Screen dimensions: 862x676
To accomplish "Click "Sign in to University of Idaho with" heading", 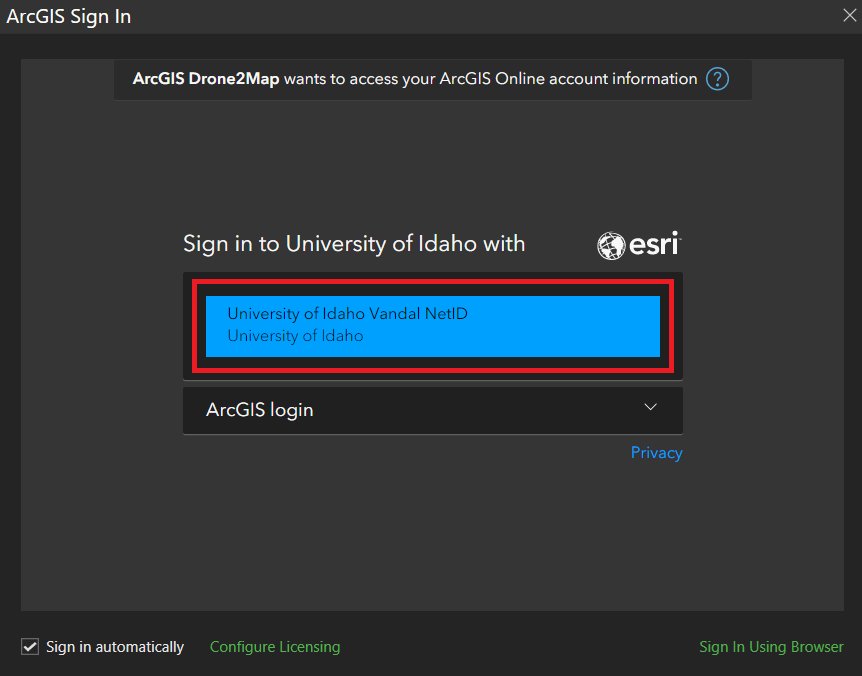I will (354, 244).
